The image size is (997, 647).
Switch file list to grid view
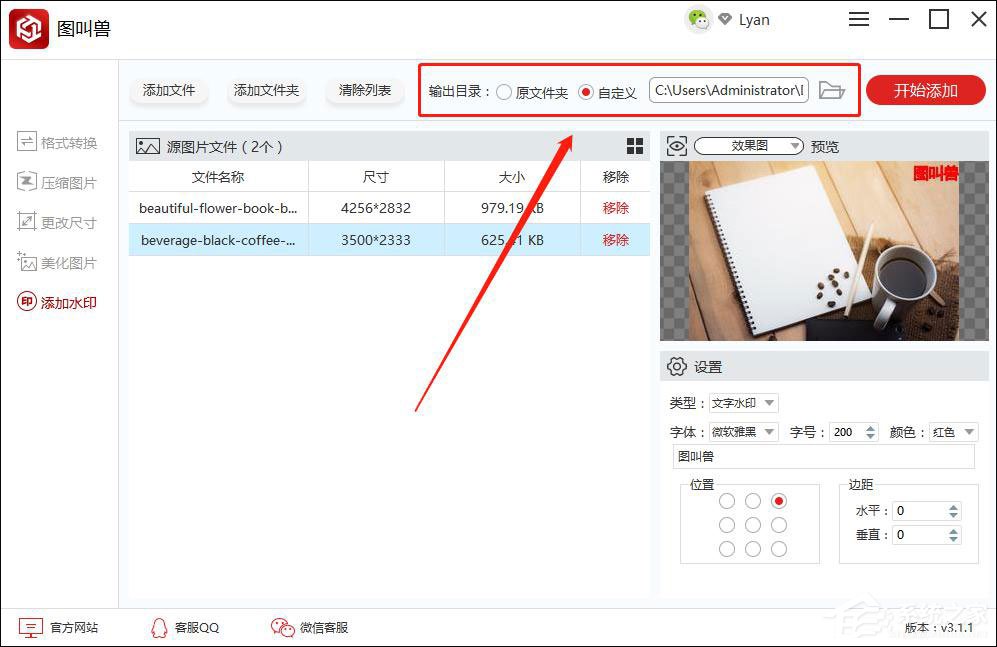click(x=635, y=145)
